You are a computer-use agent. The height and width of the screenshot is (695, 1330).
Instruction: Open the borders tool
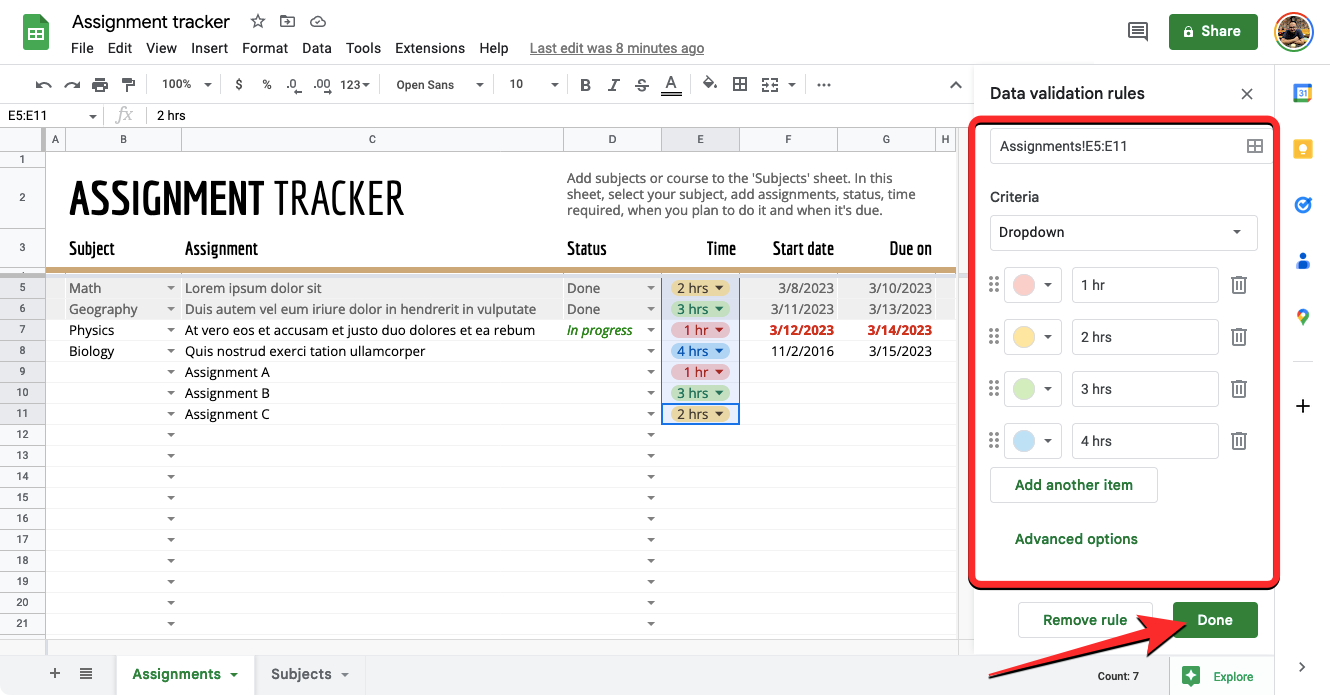[x=740, y=85]
